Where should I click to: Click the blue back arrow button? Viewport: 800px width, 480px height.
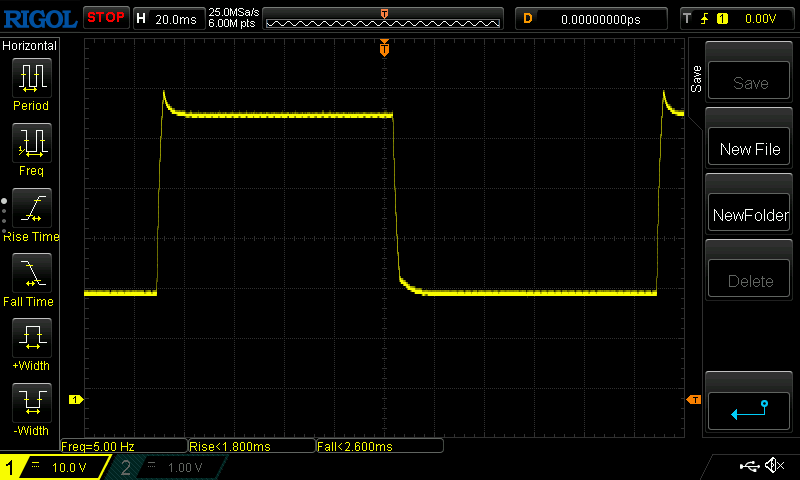(x=749, y=411)
